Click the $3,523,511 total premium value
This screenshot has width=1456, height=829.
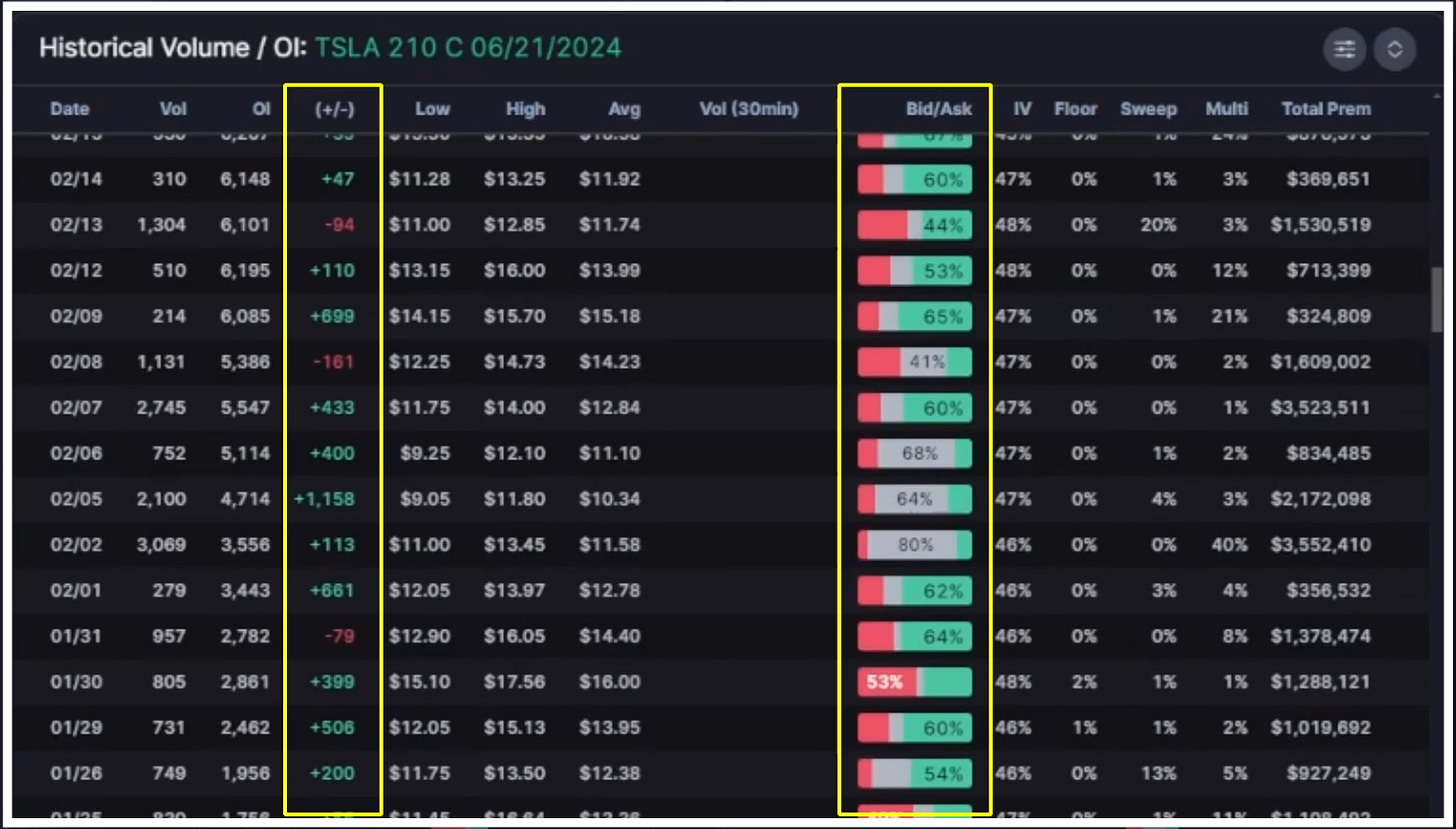(x=1321, y=408)
